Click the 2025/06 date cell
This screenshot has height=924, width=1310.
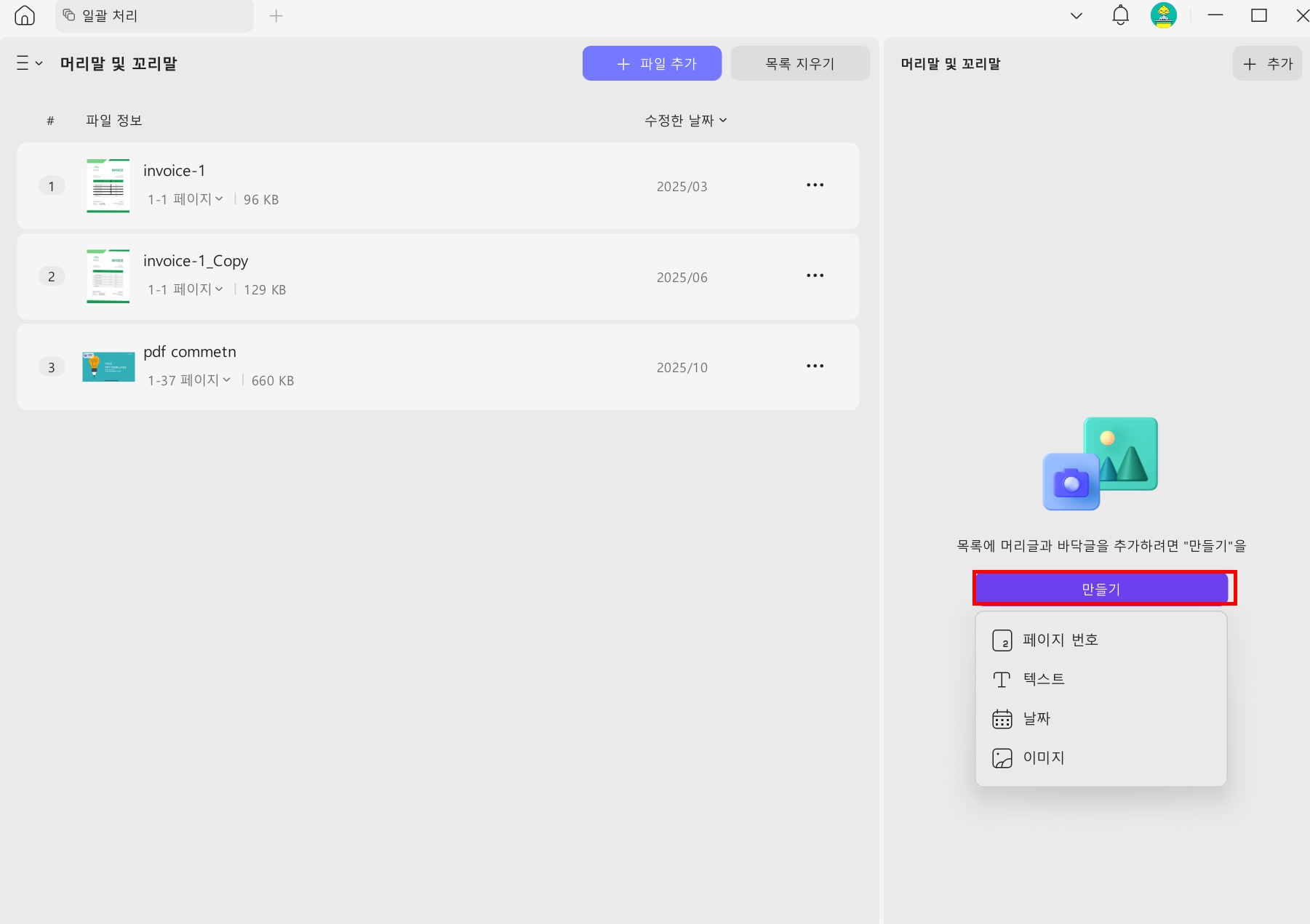coord(682,278)
